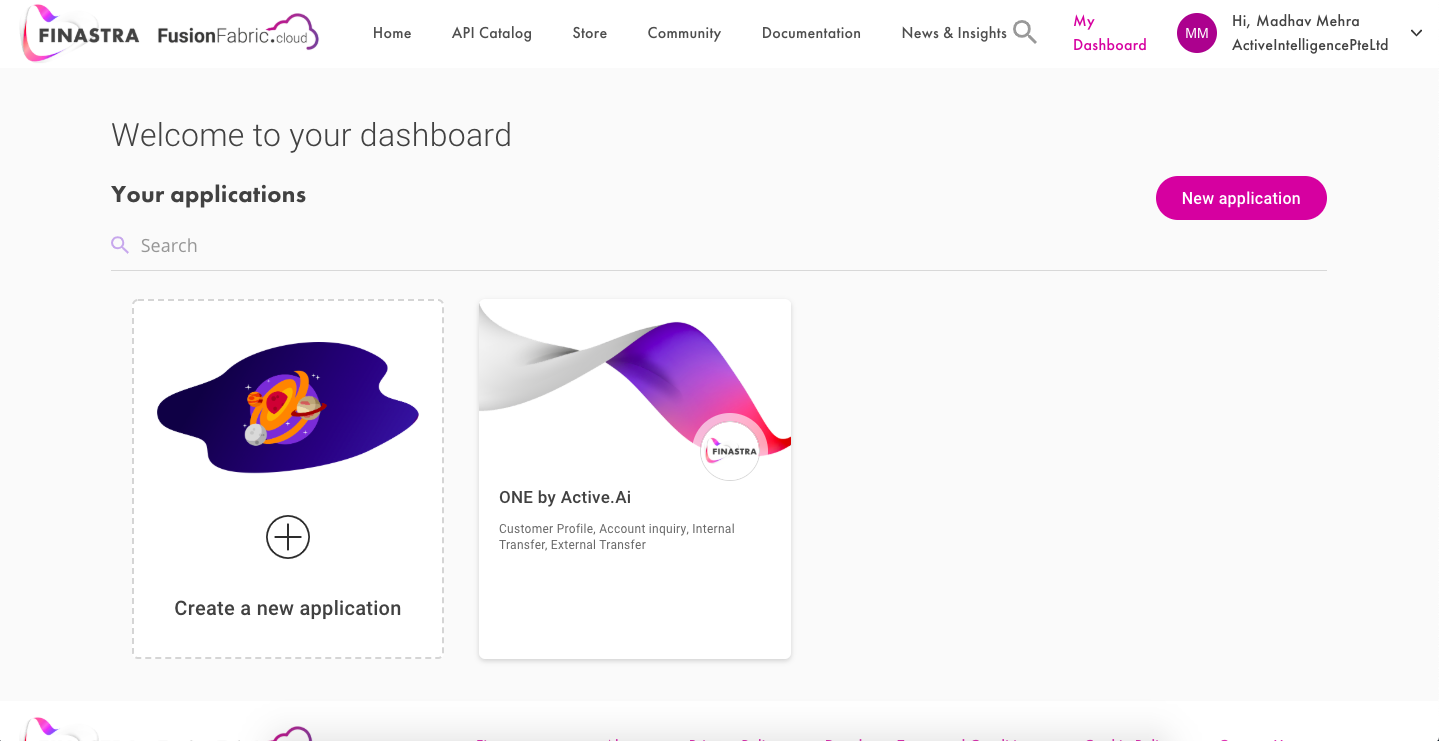Click the New application button
This screenshot has width=1439, height=741.
point(1241,198)
